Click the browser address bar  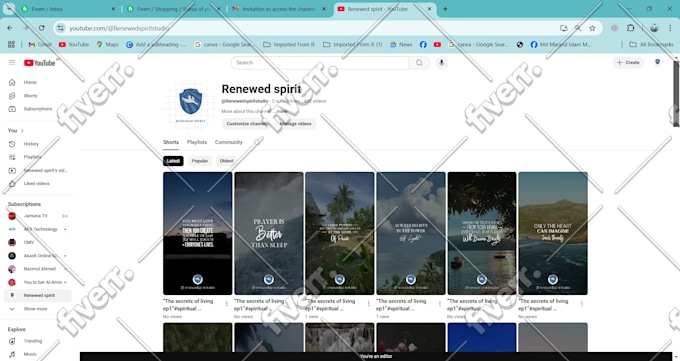click(312, 28)
